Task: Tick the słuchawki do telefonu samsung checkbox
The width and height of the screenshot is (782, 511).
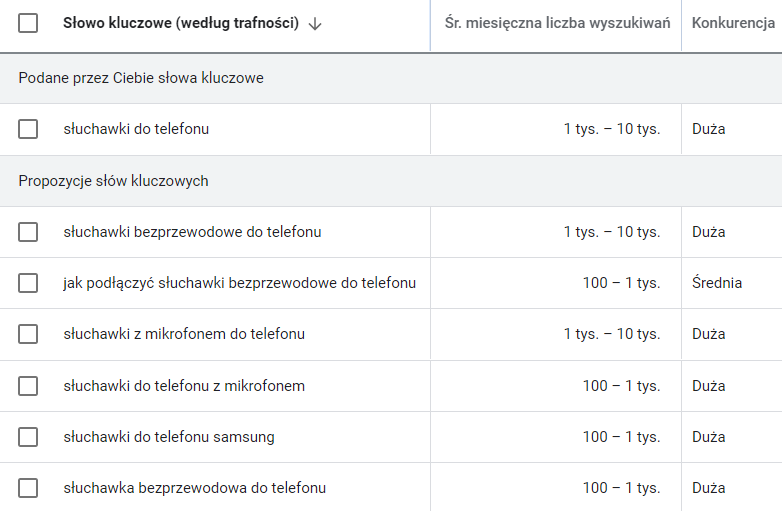Action: [x=28, y=437]
